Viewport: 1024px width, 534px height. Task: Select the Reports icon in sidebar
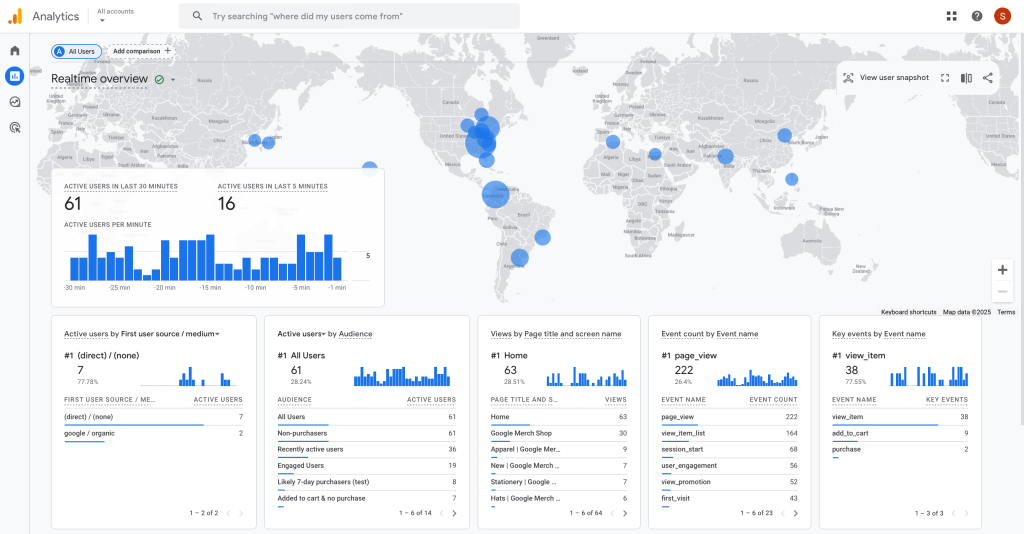click(15, 76)
